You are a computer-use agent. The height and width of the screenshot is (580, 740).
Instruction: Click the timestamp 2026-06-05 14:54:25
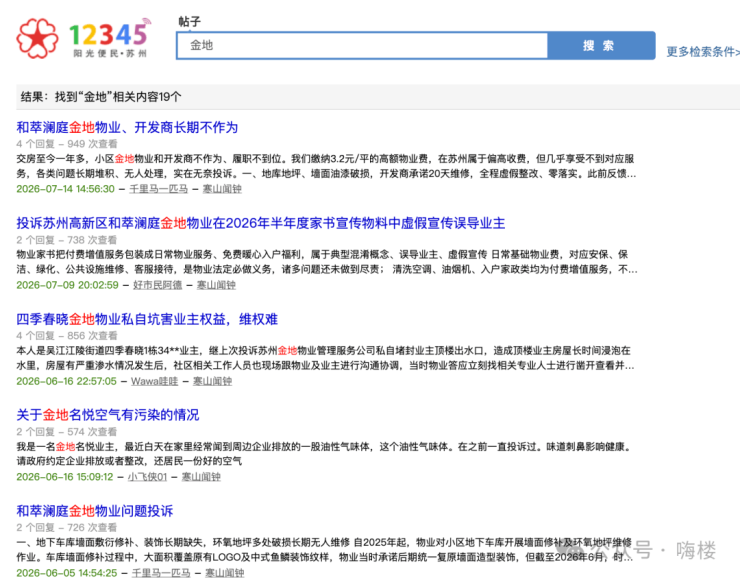click(67, 573)
